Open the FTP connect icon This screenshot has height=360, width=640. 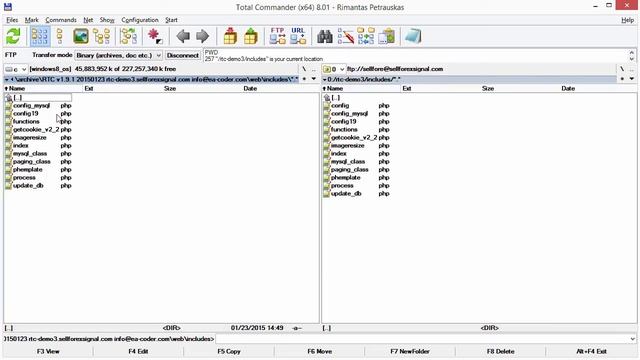coord(278,36)
